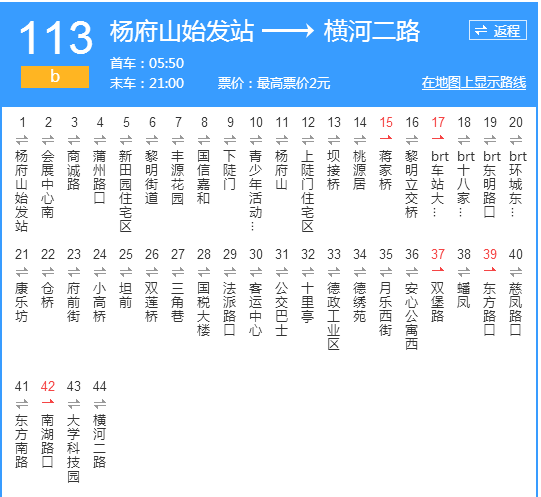The width and height of the screenshot is (541, 497).
Task: Select stop 17 brt车站大
Action: (439, 183)
